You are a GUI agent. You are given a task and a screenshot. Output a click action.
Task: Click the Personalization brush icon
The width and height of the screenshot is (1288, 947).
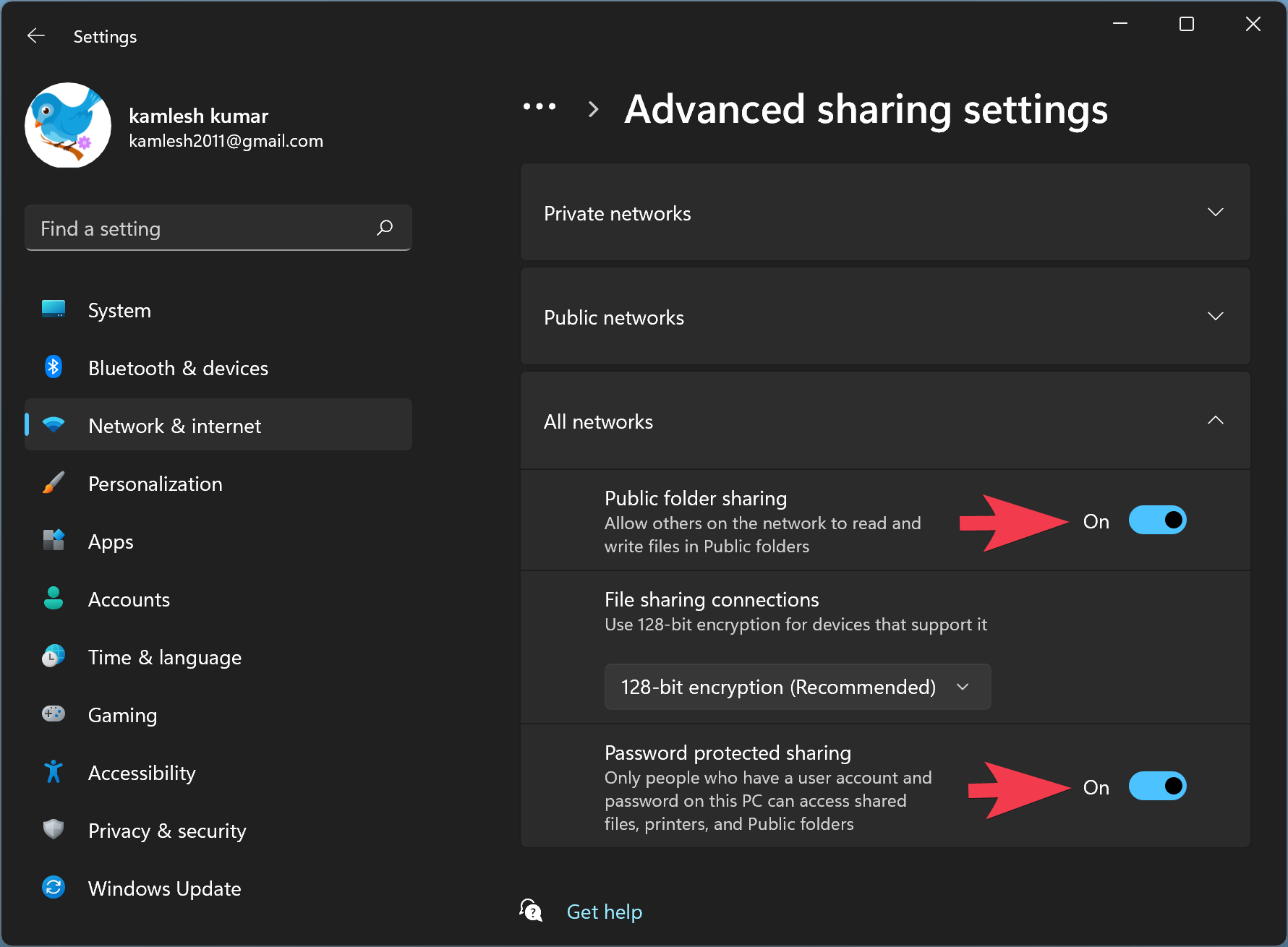[53, 483]
